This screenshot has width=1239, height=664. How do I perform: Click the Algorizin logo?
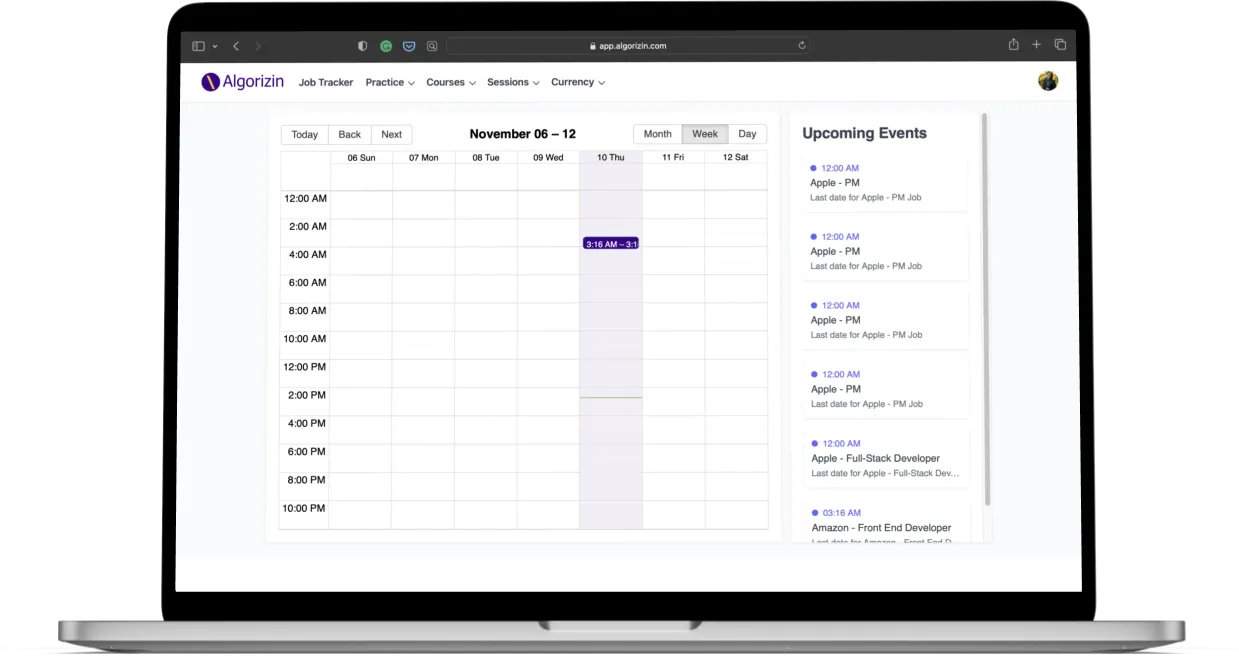pos(243,82)
